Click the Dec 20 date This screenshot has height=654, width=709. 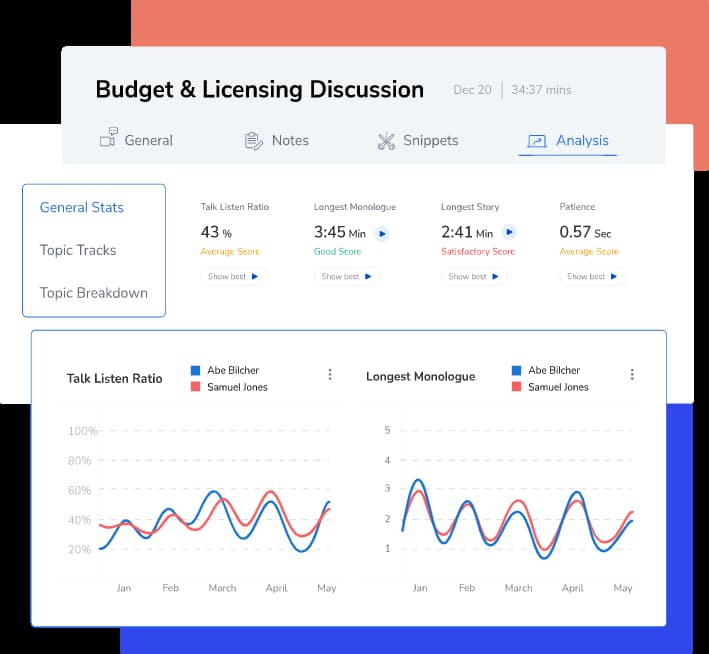pos(472,90)
